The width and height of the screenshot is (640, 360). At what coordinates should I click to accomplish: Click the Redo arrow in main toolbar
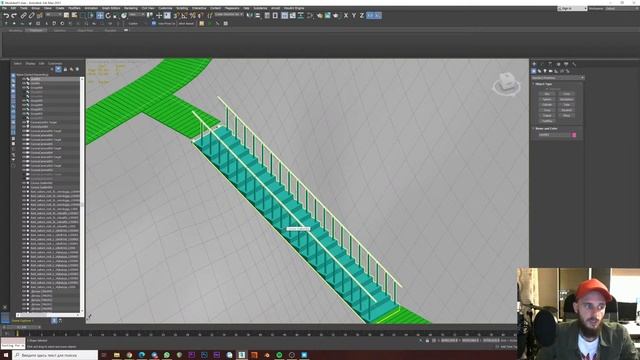[13, 16]
